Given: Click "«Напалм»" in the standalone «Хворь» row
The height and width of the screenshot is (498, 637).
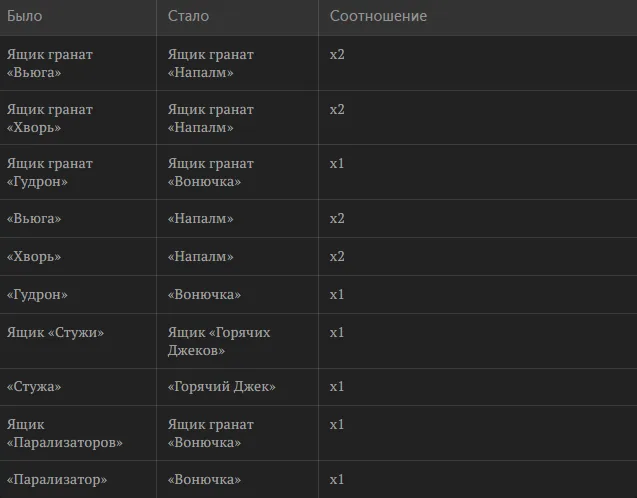Looking at the screenshot, I should [201, 257].
